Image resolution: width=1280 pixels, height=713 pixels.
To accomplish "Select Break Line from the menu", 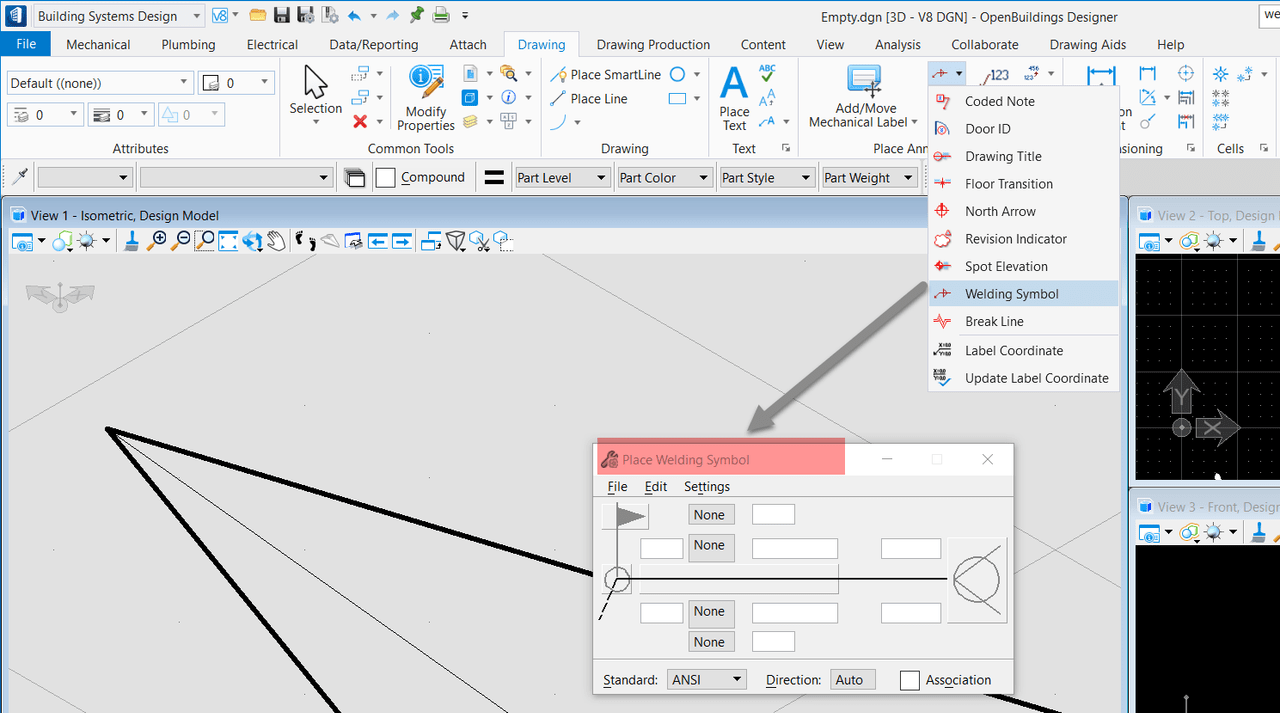I will (x=1024, y=321).
